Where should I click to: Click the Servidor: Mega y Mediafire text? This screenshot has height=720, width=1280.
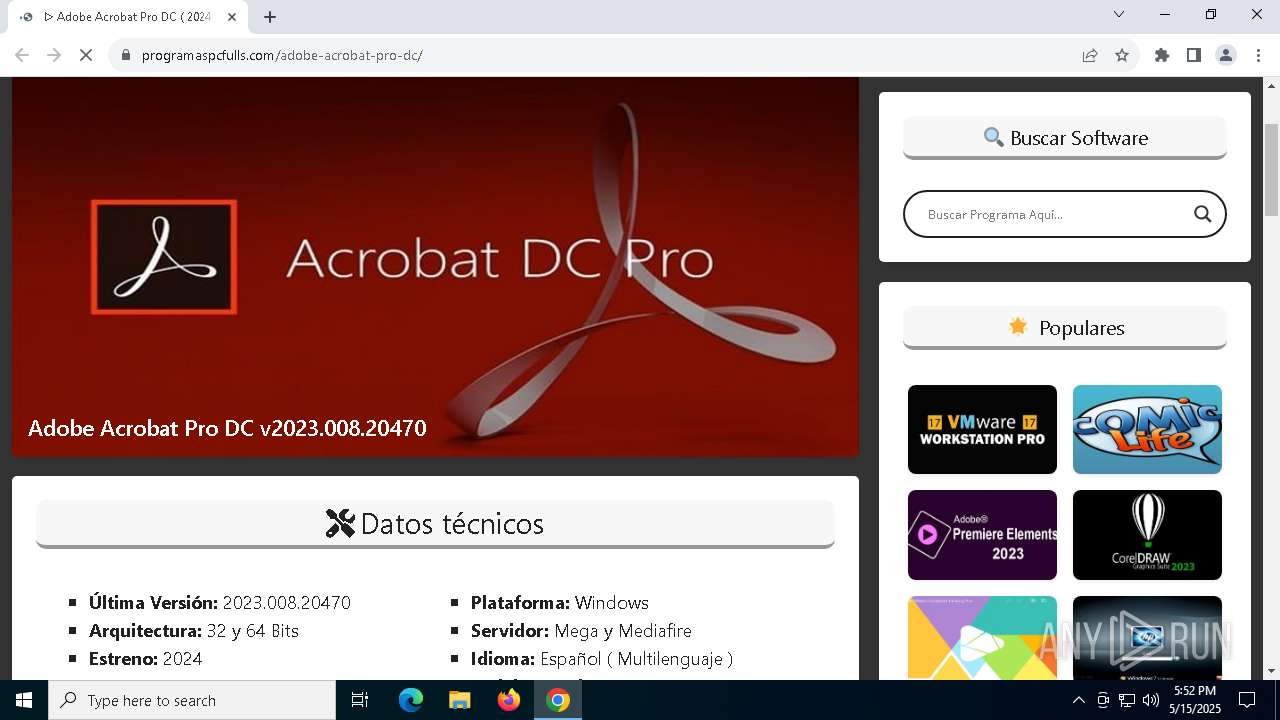(581, 631)
